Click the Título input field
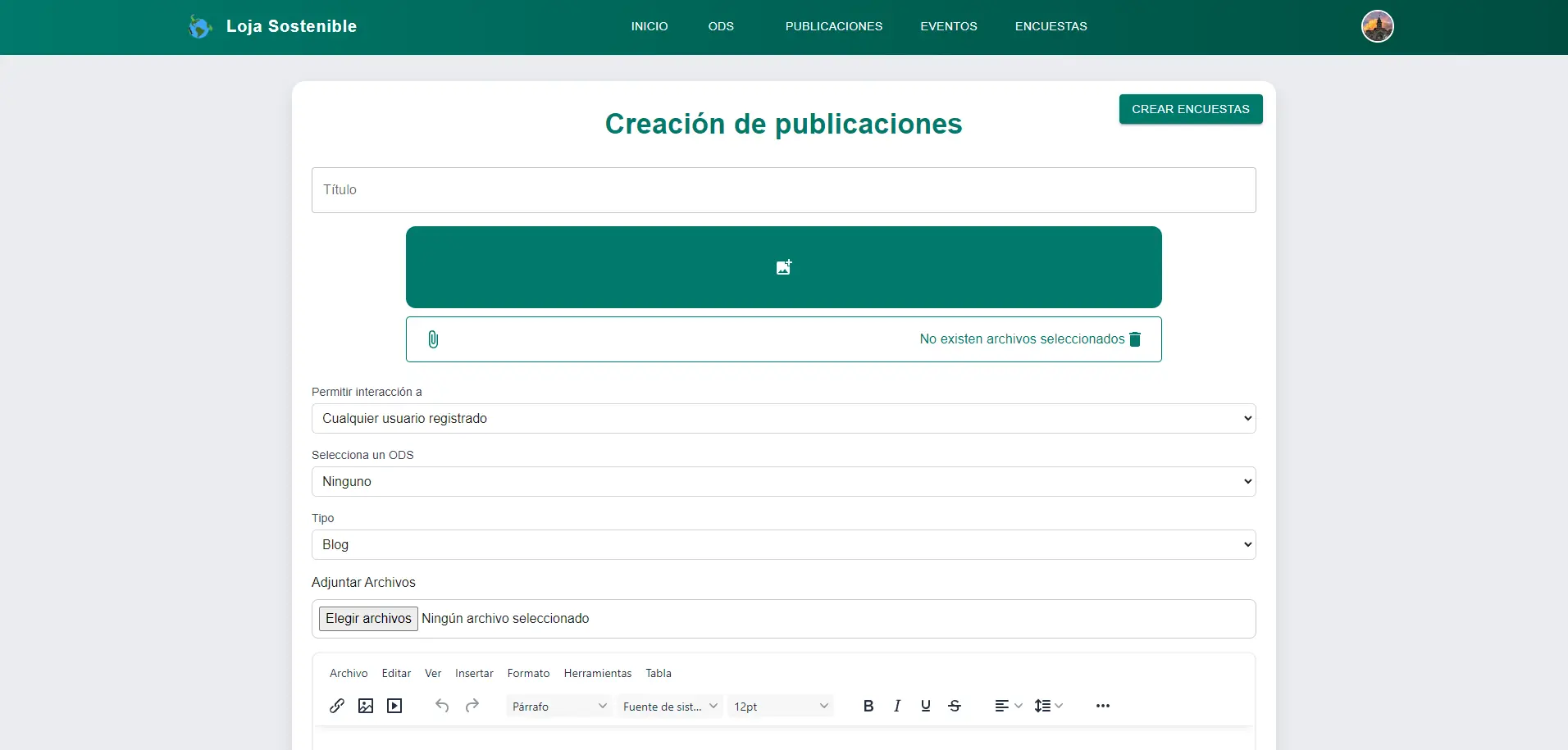This screenshot has width=1568, height=750. (x=782, y=189)
